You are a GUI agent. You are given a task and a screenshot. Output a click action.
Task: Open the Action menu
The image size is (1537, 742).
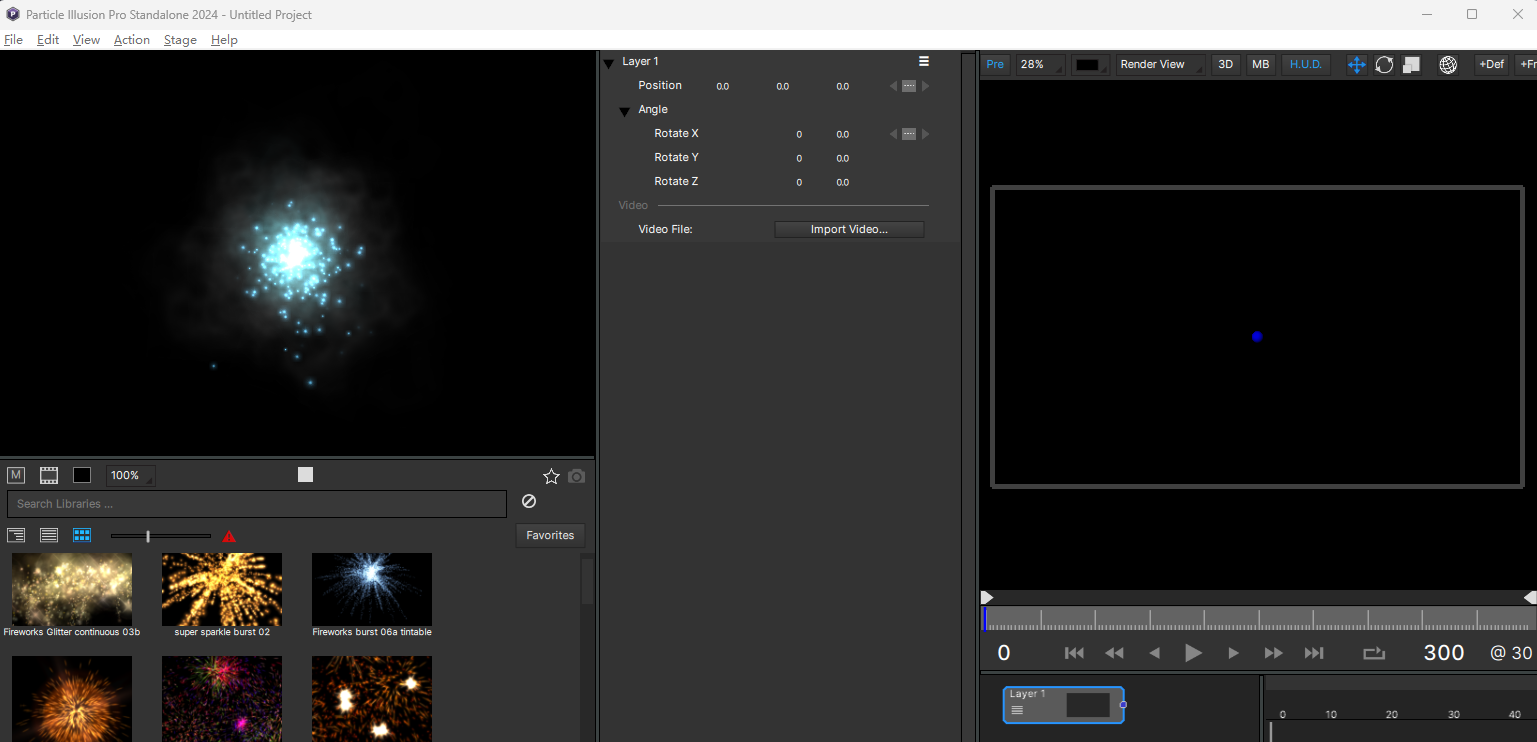131,40
